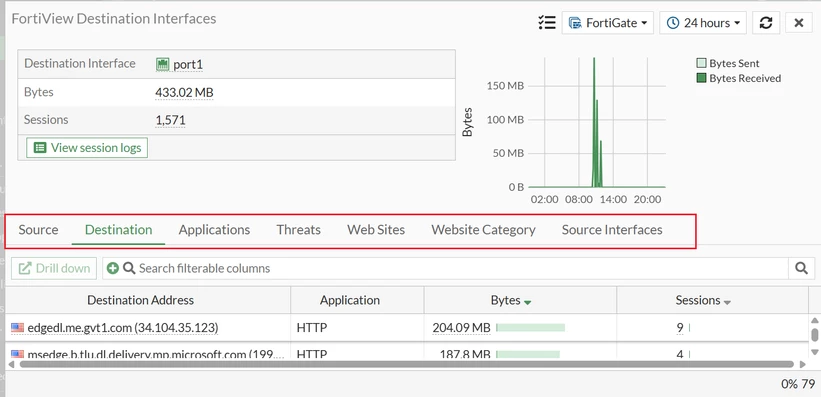The width and height of the screenshot is (821, 397).
Task: Click the Destination Address column header
Action: tap(148, 301)
